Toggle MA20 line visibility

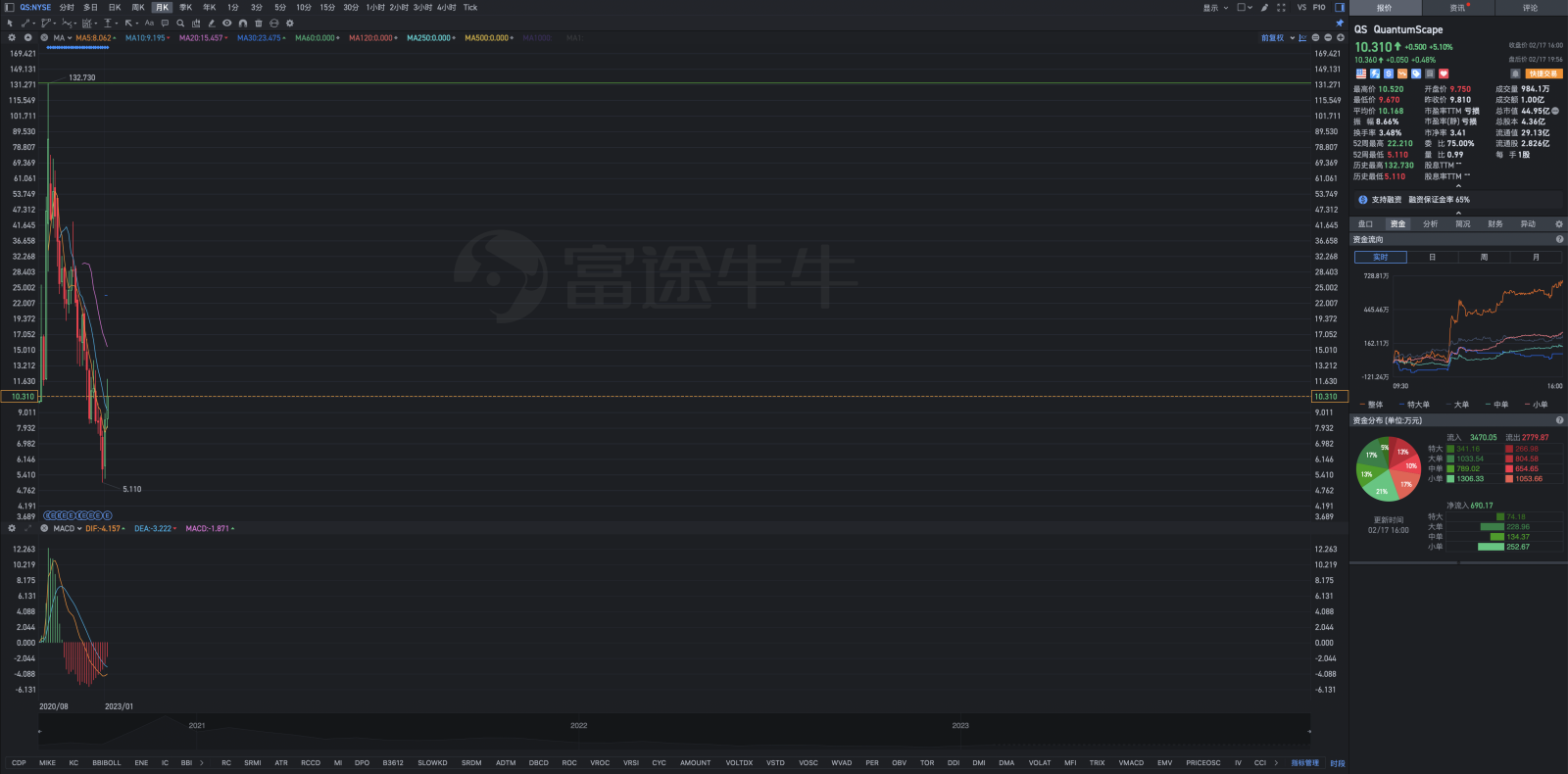203,38
